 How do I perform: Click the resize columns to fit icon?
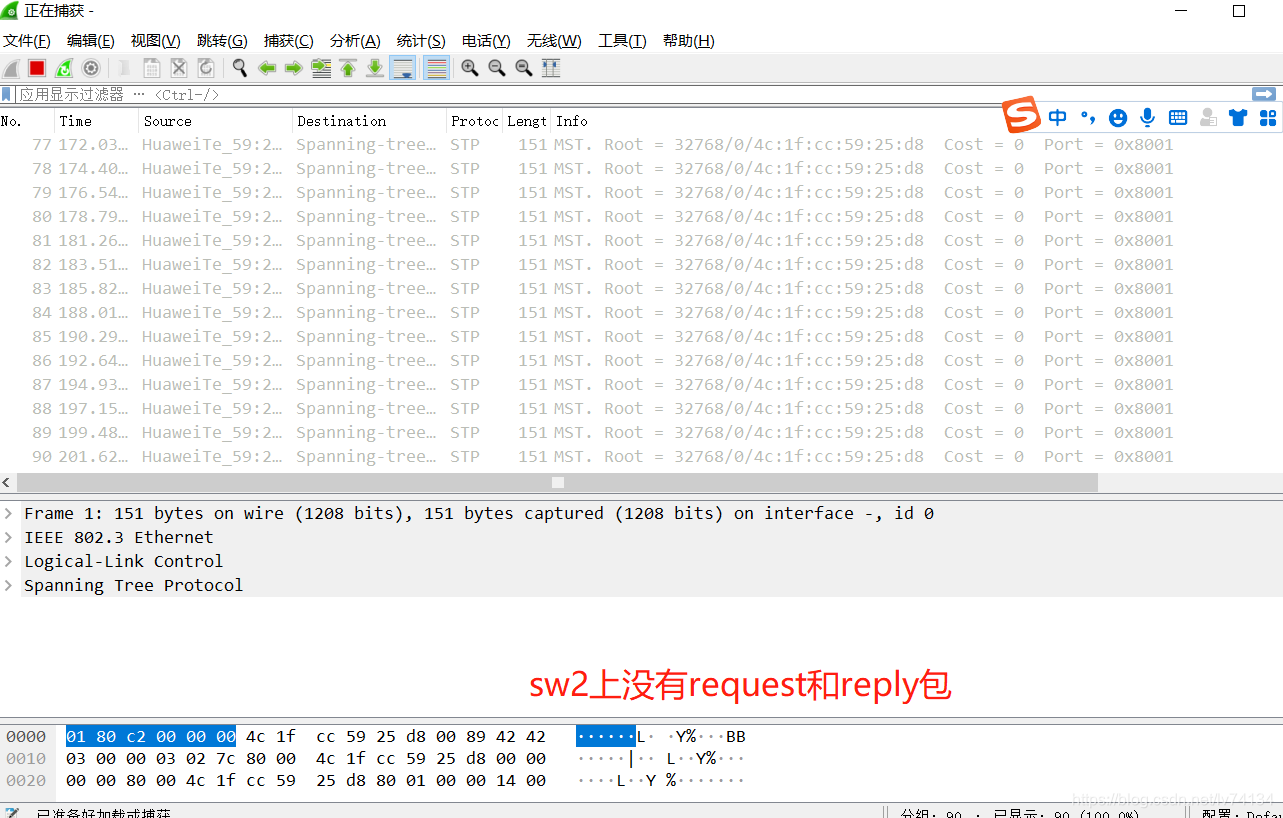click(551, 68)
